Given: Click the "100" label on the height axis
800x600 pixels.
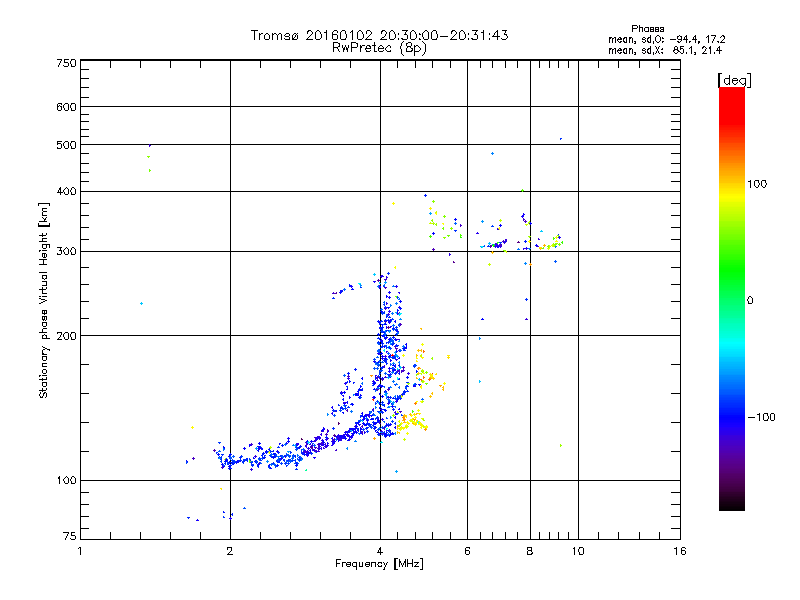Looking at the screenshot, I should tap(66, 481).
